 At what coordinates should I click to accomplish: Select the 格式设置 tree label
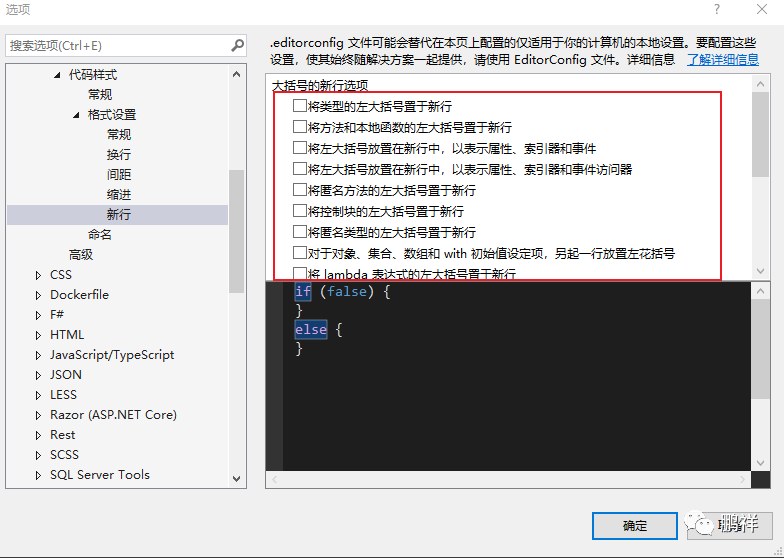click(112, 115)
